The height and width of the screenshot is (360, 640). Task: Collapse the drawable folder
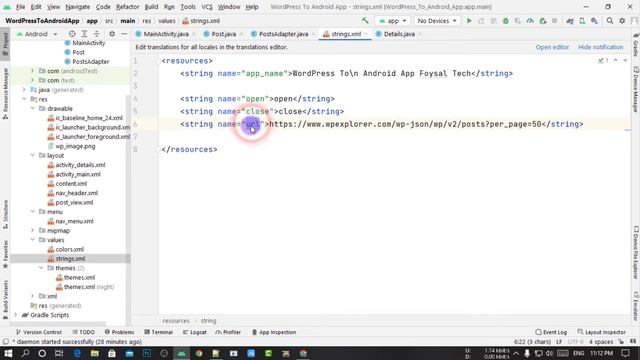pos(33,109)
